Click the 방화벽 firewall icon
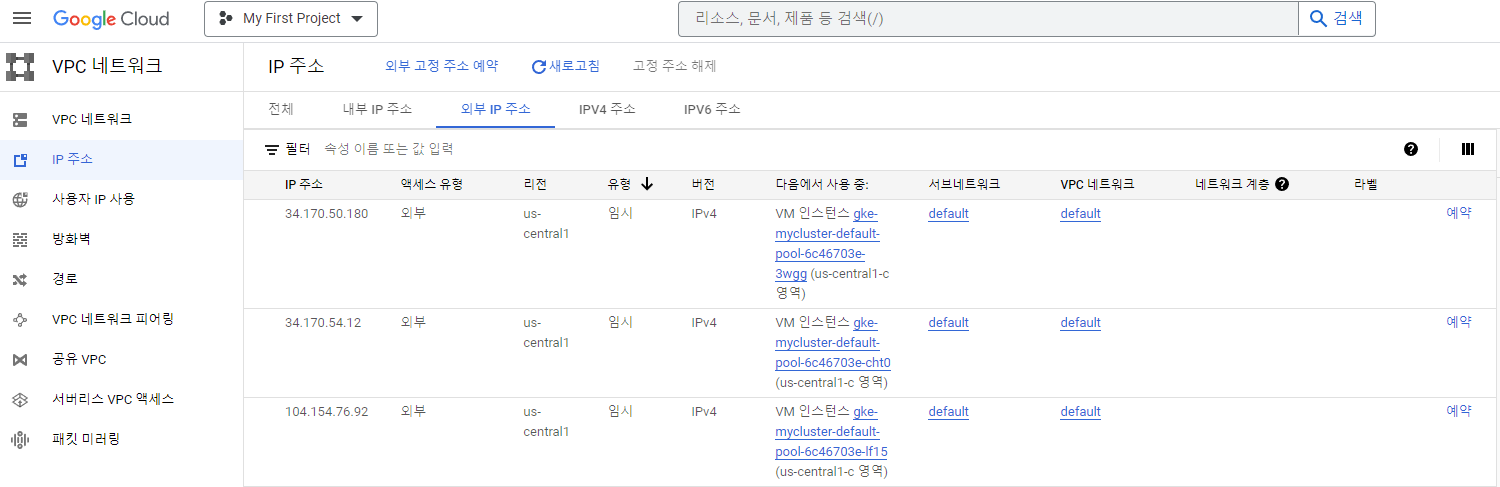Image resolution: width=1500 pixels, height=487 pixels. (19, 240)
